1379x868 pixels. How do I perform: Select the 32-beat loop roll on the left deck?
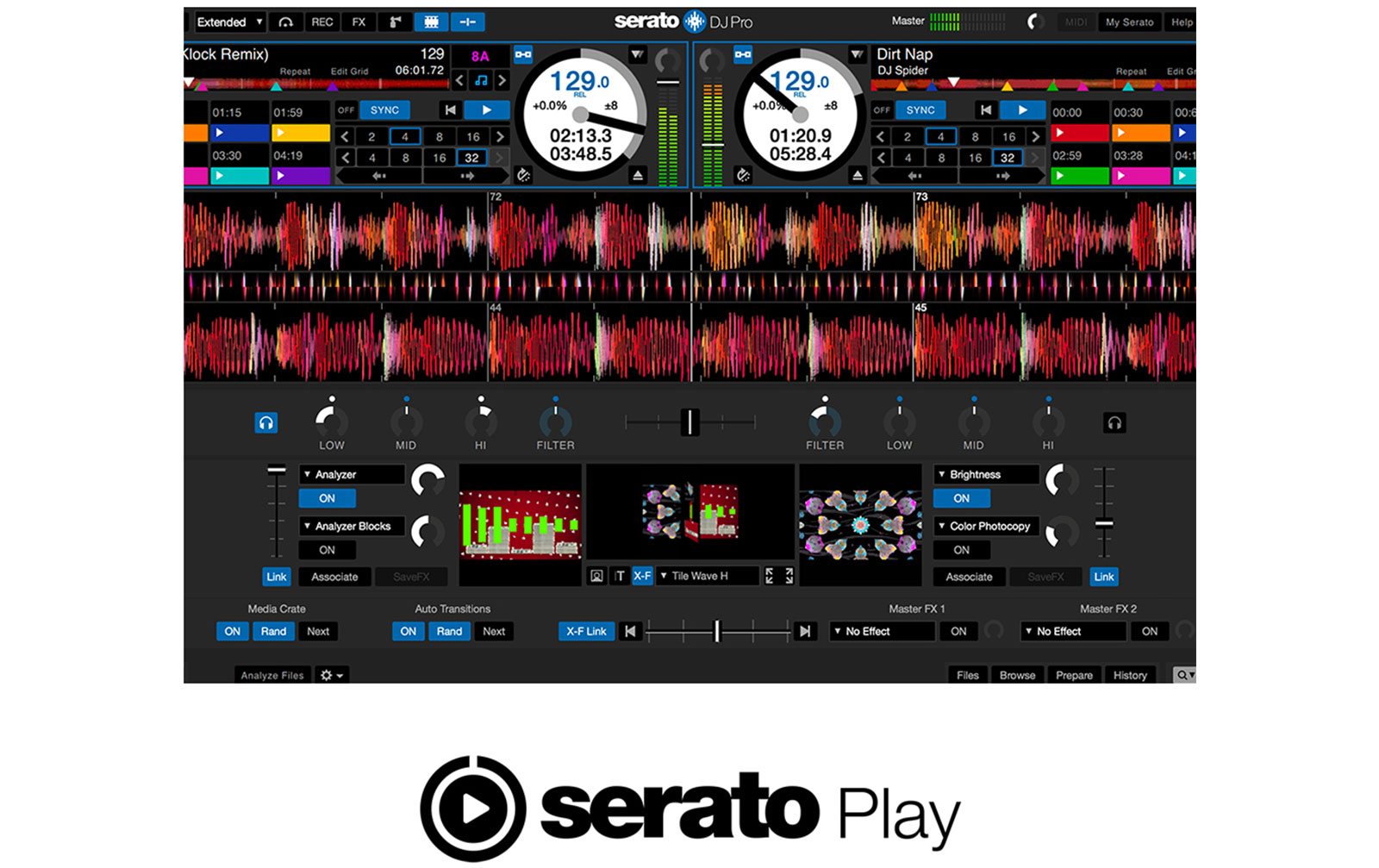click(471, 158)
